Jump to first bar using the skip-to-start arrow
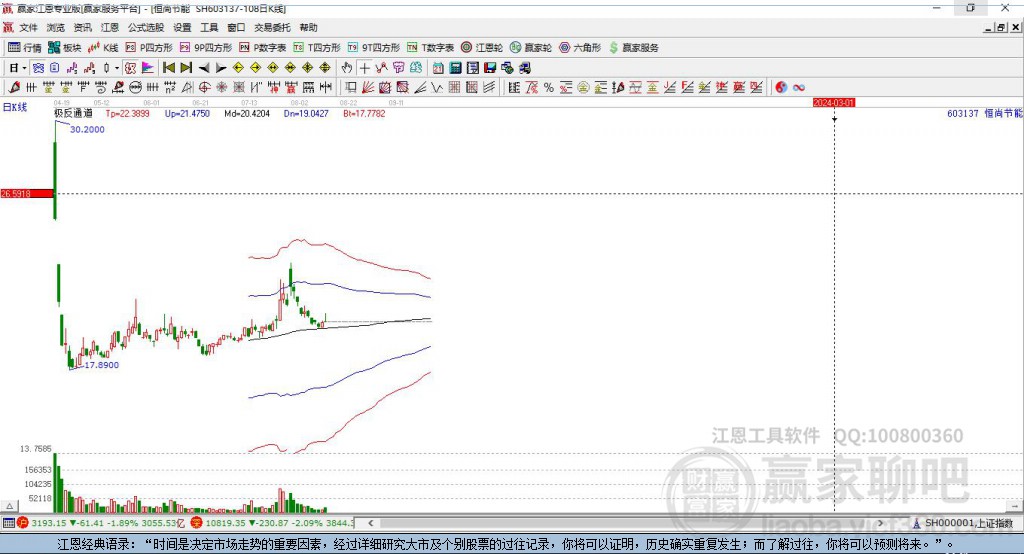 pyautogui.click(x=169, y=68)
